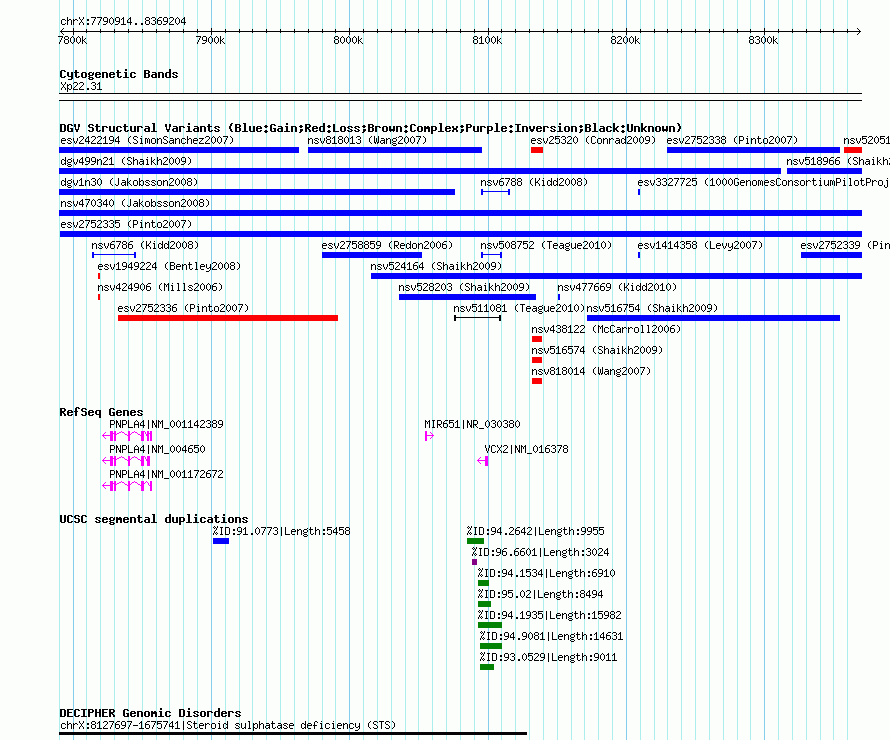This screenshot has height=740, width=890.
Task: Open the DECIPHER Genomic Disorders track title
Action: point(150,713)
